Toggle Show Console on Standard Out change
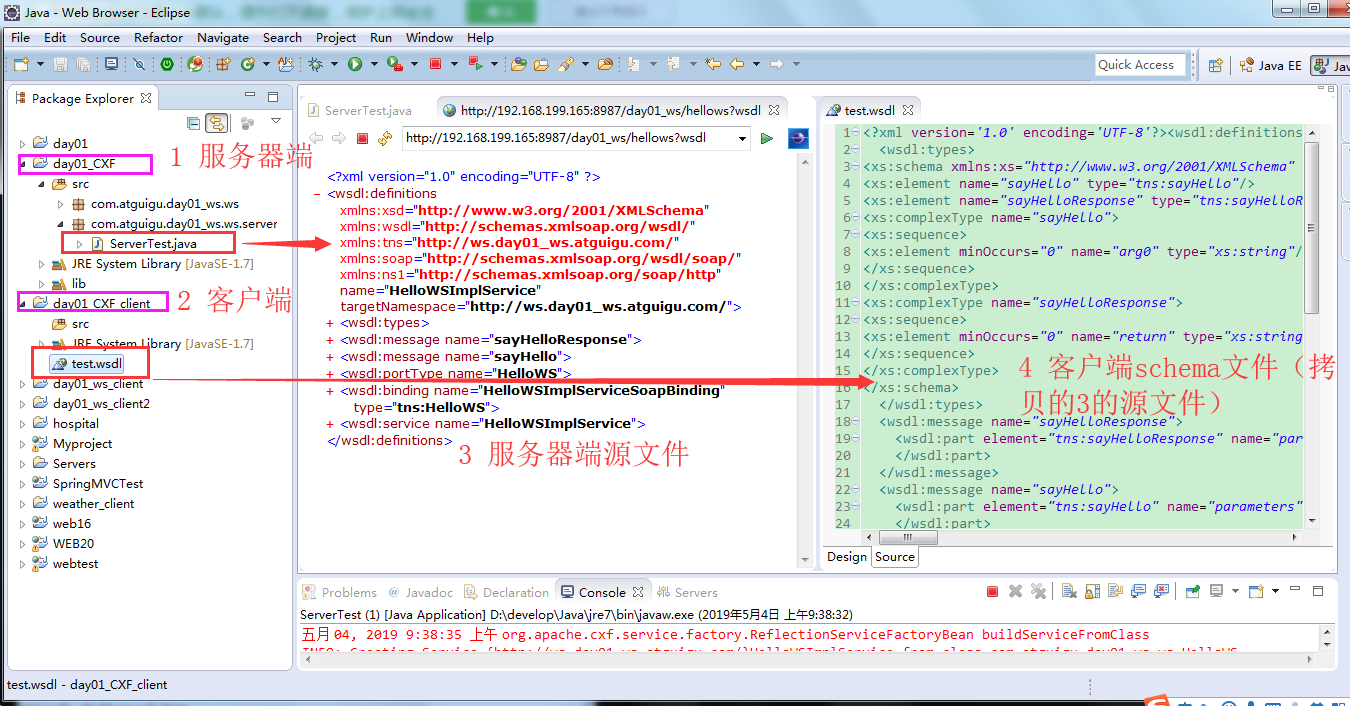The image size is (1350, 706). (1138, 592)
